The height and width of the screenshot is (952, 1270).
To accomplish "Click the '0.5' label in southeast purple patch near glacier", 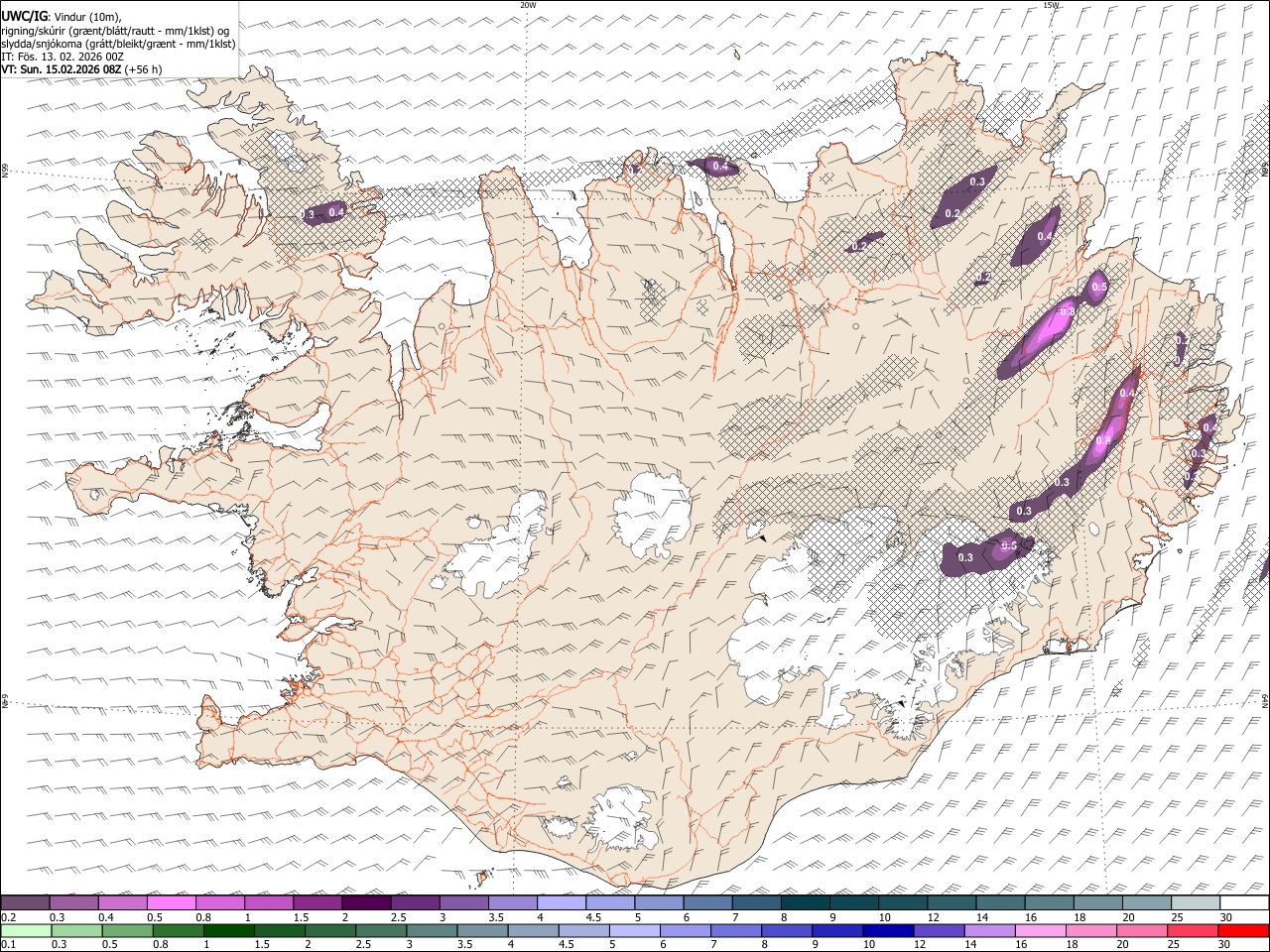I will (1009, 545).
